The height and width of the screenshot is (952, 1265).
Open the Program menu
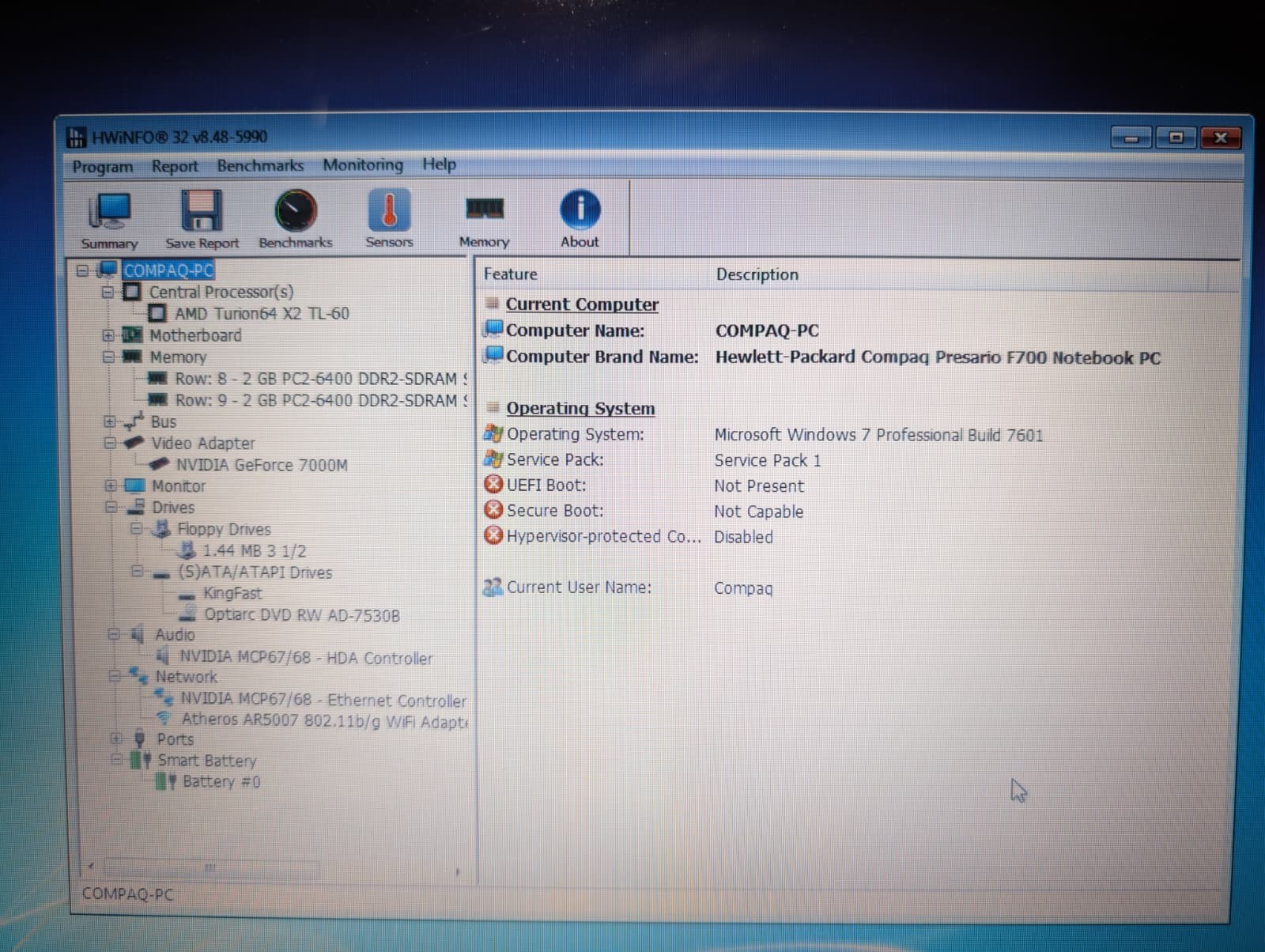103,167
